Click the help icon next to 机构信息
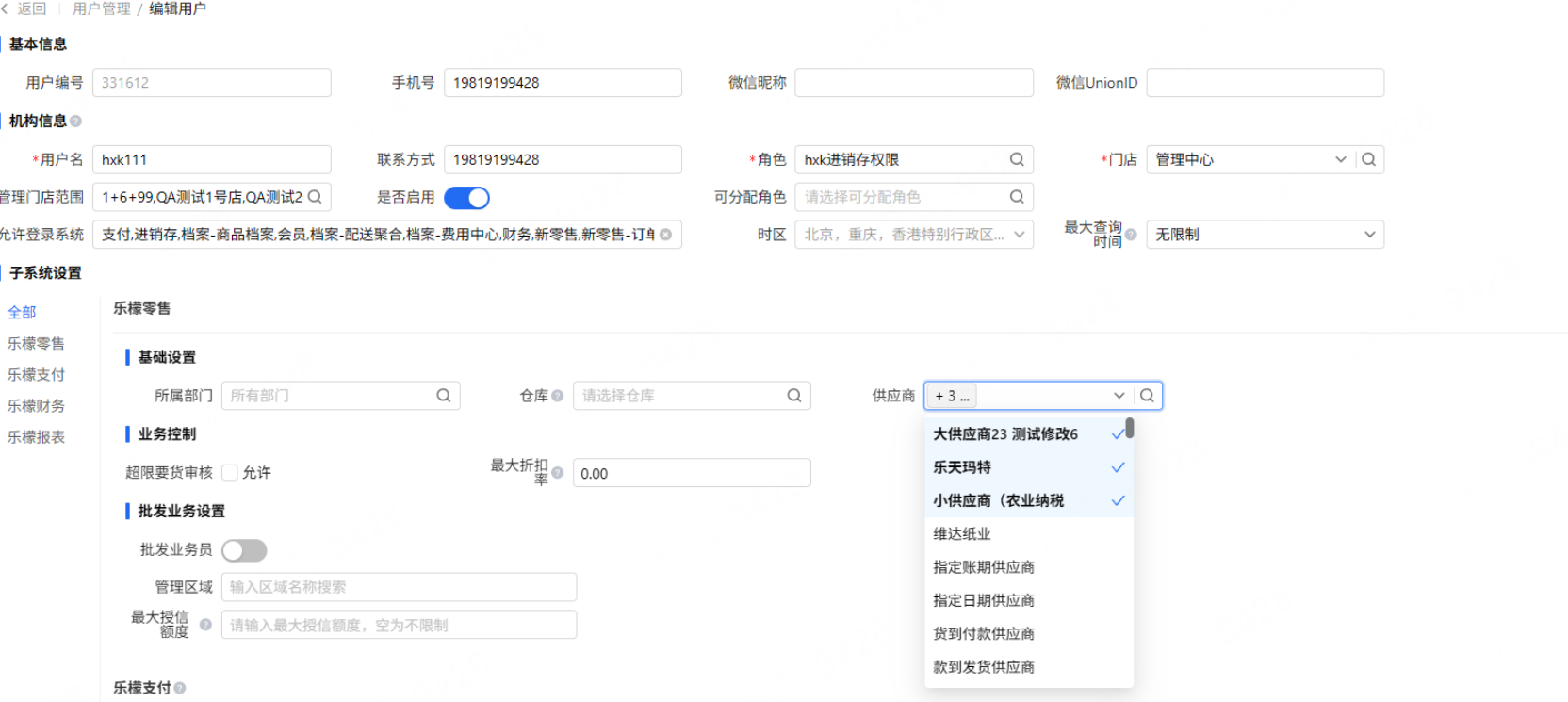The image size is (1568, 702). (75, 122)
